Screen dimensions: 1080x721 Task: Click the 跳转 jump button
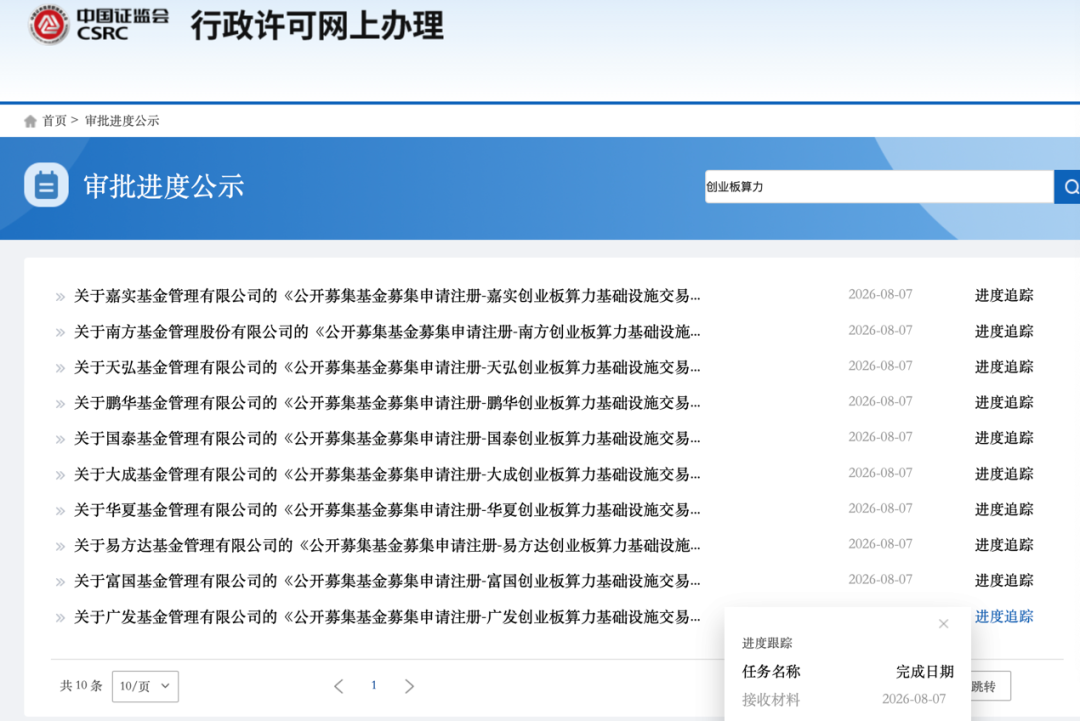(x=990, y=686)
